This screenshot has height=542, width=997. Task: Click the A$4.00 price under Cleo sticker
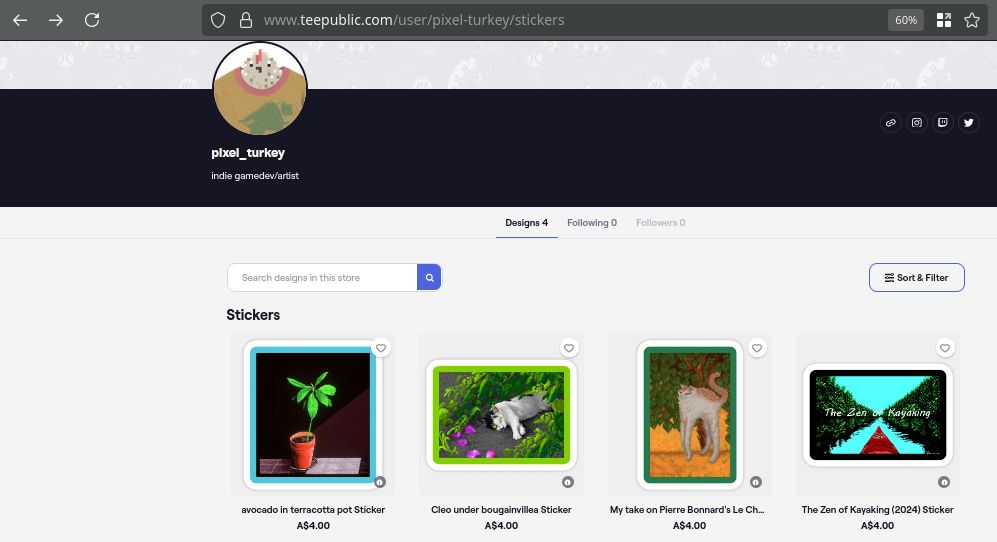pyautogui.click(x=501, y=525)
